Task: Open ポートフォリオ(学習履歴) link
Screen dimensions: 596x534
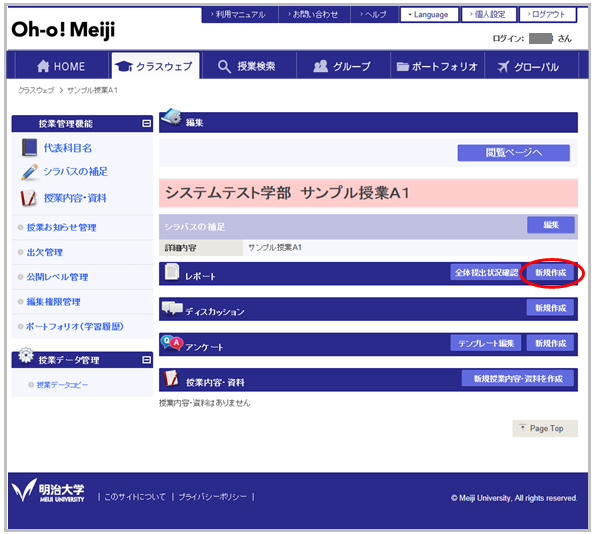Action: tap(74, 326)
